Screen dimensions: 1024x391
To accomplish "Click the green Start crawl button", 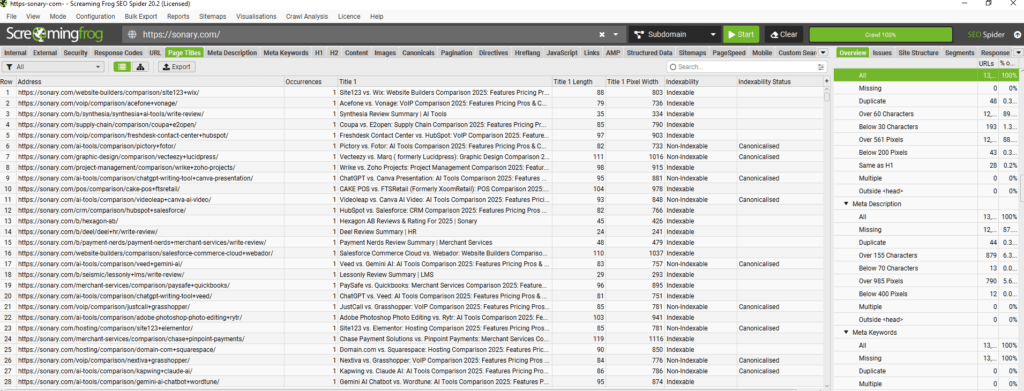I will (741, 35).
